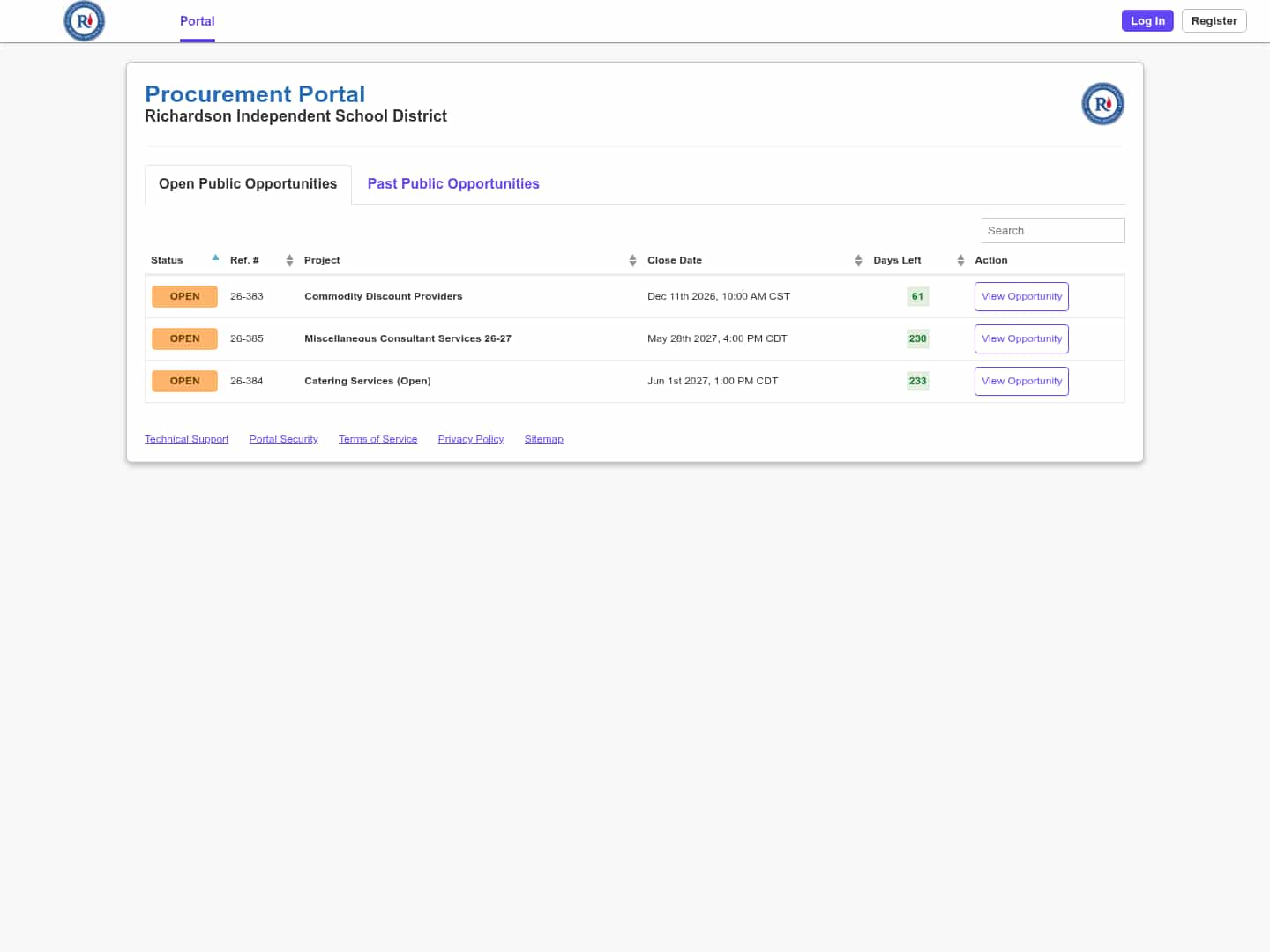Open the Technical Support link
The image size is (1270, 952).
[x=187, y=439]
